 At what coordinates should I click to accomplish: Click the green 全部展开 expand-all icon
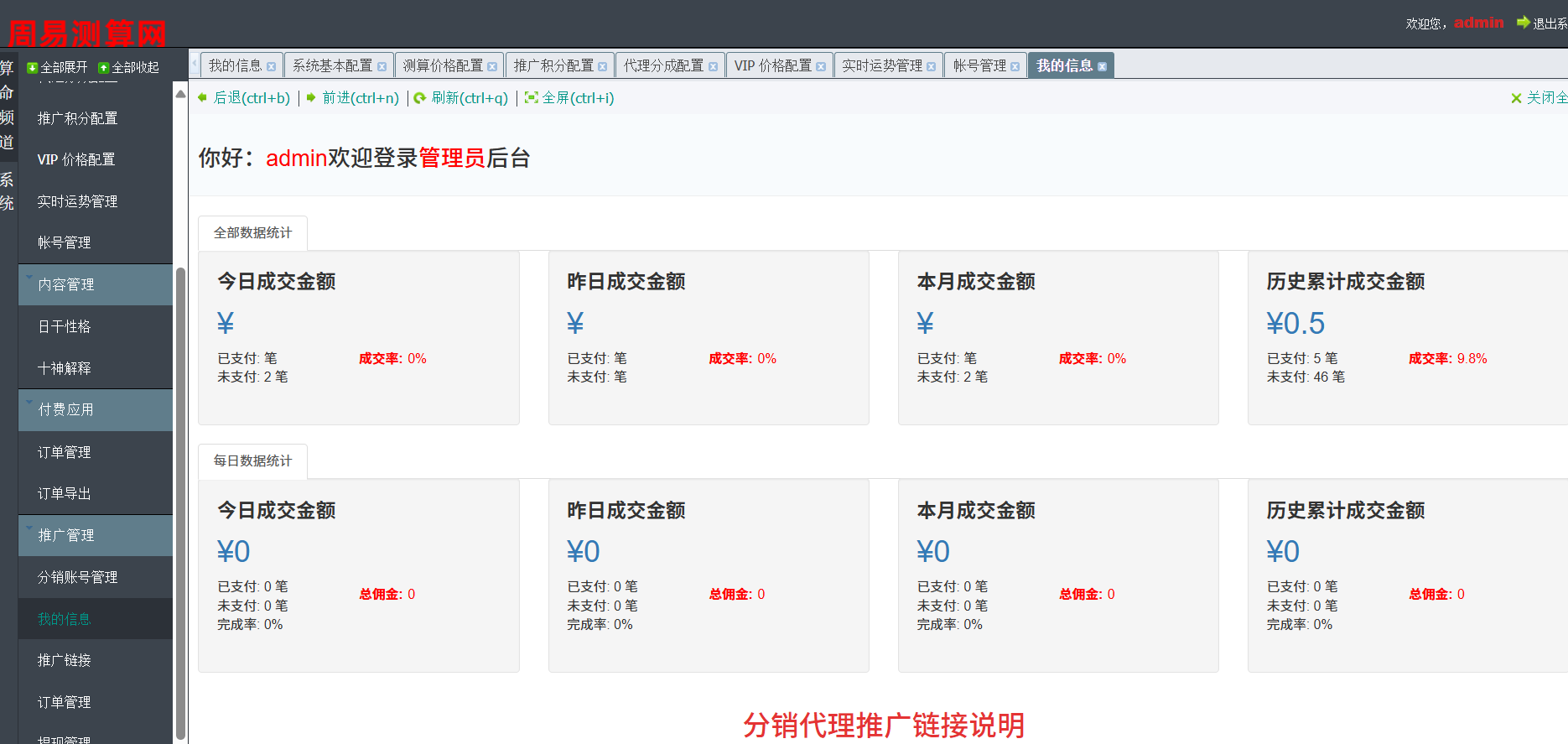(33, 68)
